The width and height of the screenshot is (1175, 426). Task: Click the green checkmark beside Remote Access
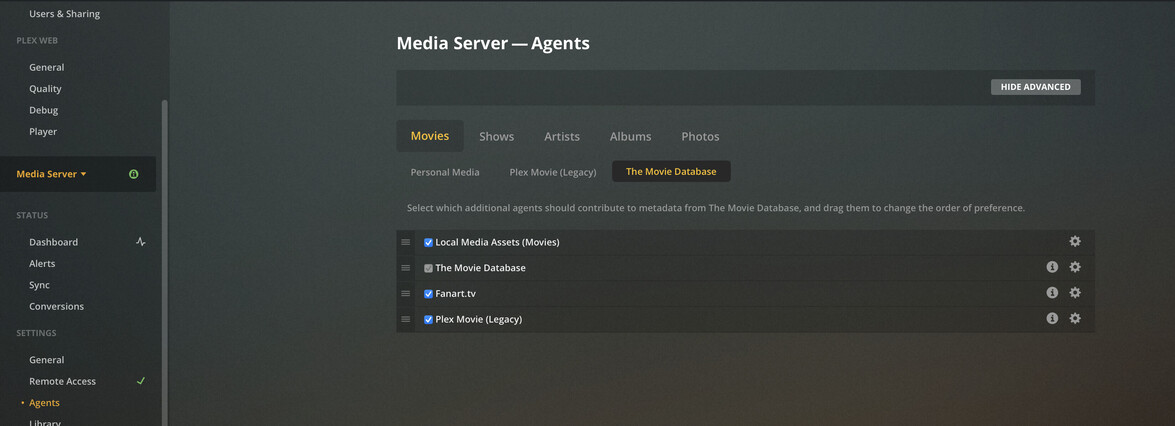140,381
